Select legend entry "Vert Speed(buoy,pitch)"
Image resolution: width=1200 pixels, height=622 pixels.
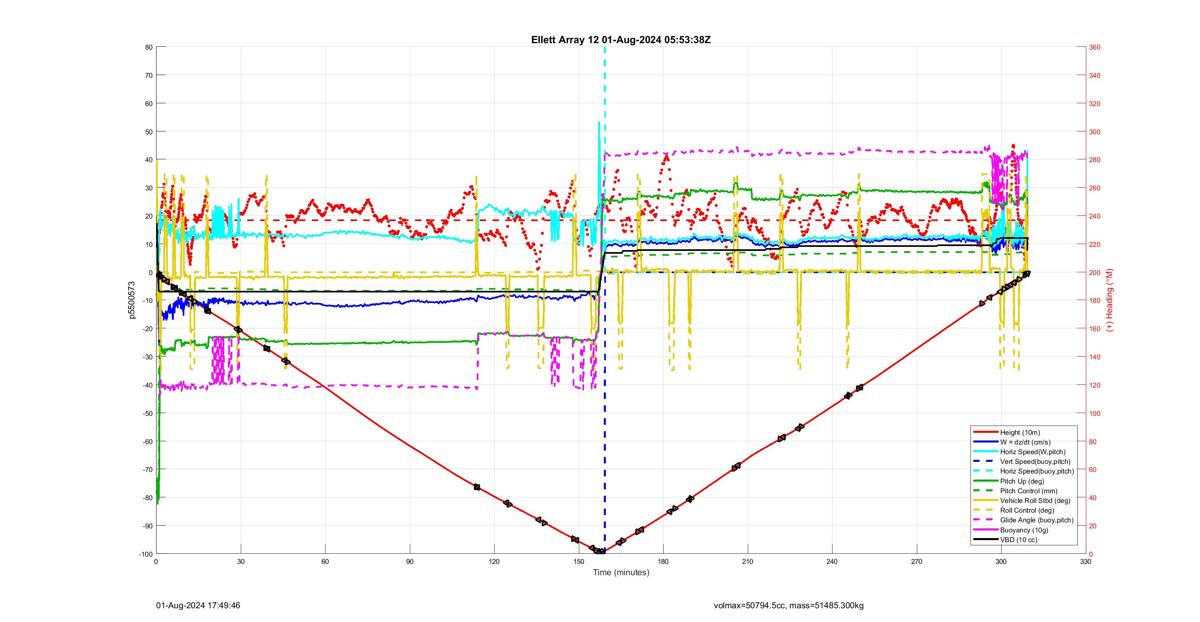[x=1037, y=461]
